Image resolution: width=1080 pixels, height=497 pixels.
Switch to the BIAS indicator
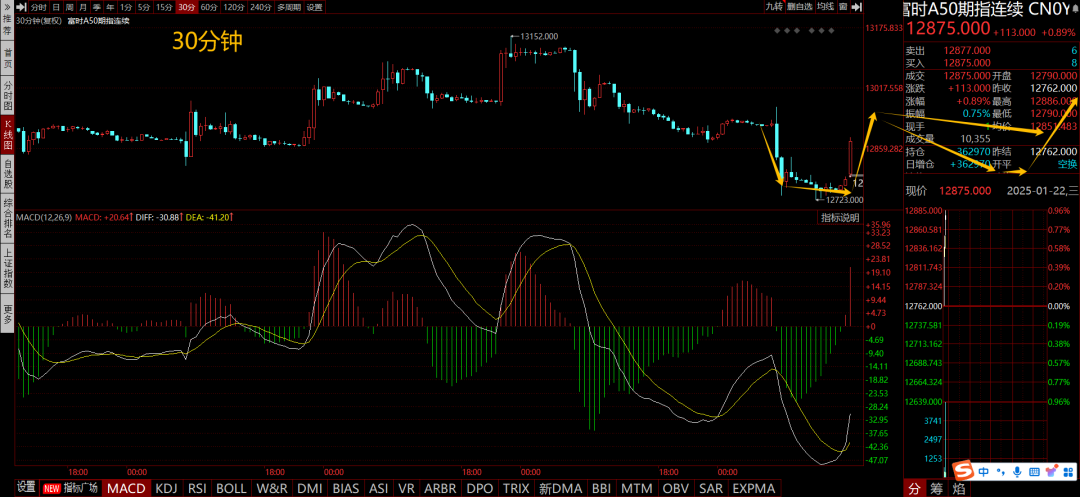[346, 488]
